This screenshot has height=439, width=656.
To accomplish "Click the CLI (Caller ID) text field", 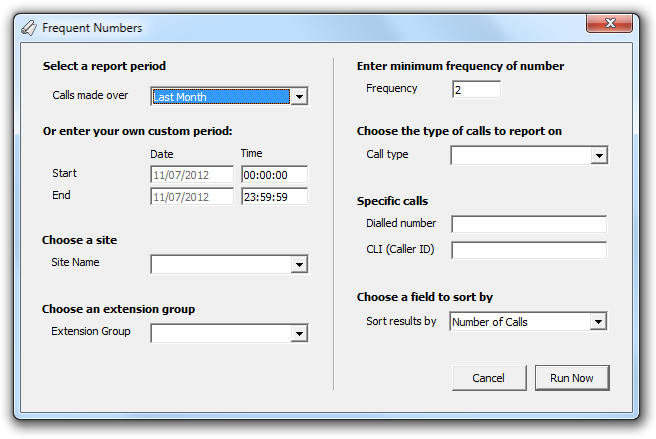I will click(x=529, y=250).
